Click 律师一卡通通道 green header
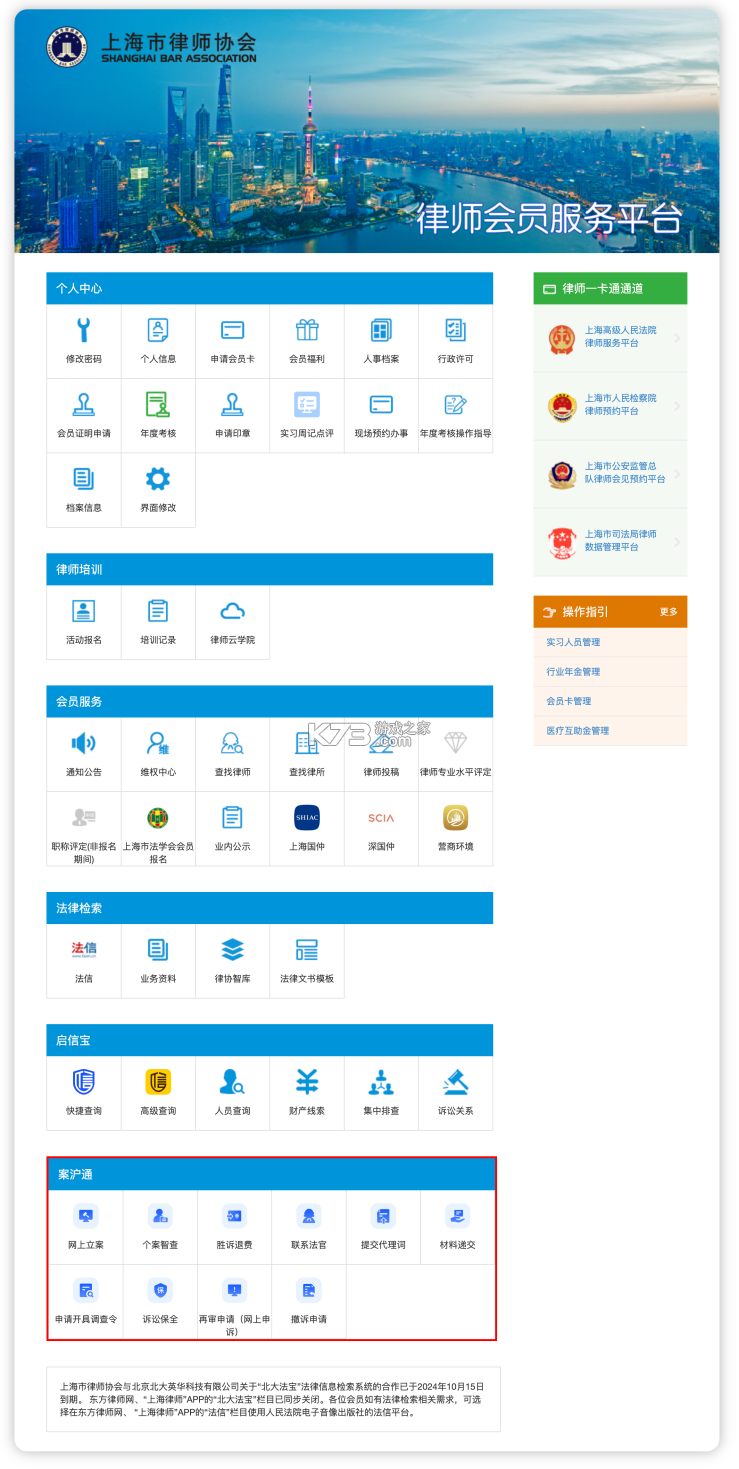The height and width of the screenshot is (1469, 739). pos(610,288)
